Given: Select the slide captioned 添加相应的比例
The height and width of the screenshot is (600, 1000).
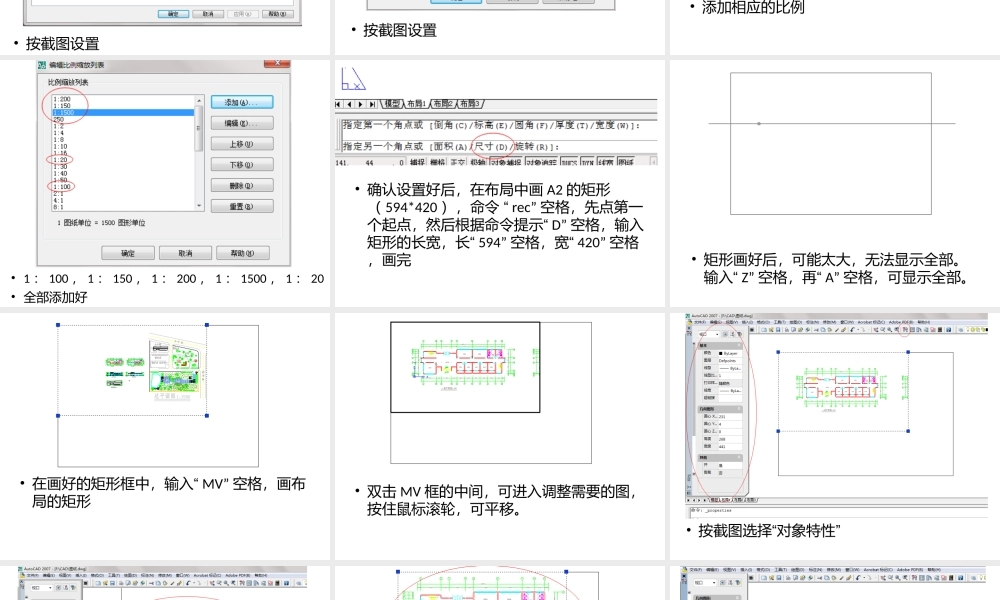Looking at the screenshot, I should pos(835,27).
